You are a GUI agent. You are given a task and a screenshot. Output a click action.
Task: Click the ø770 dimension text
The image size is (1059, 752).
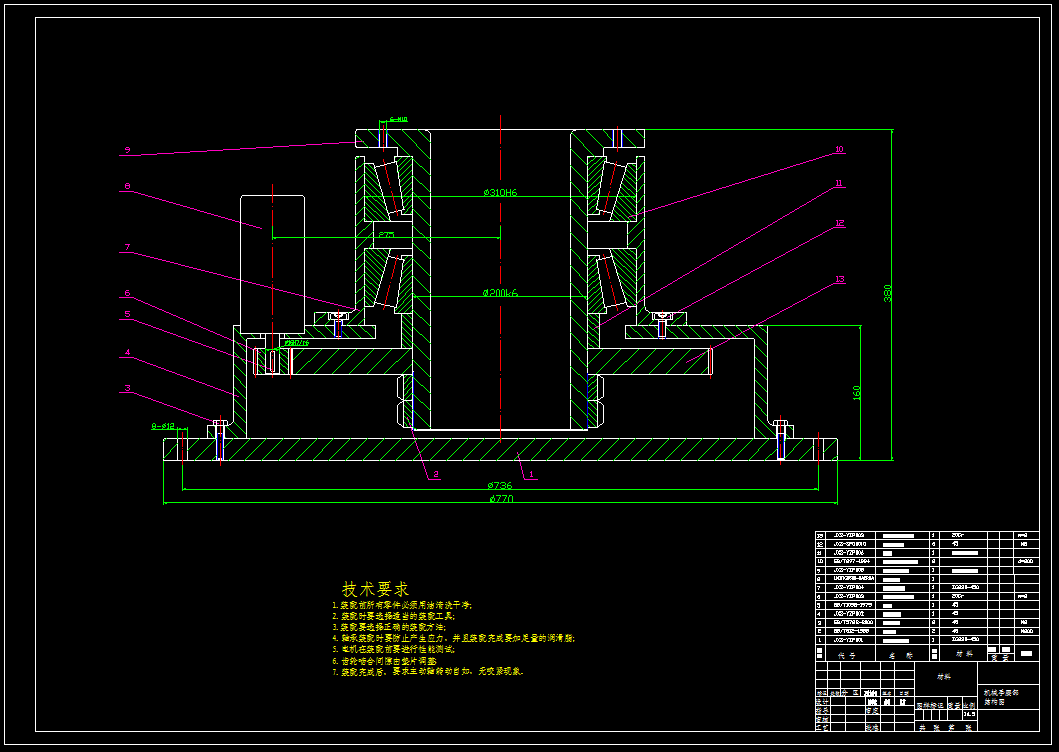pyautogui.click(x=501, y=499)
